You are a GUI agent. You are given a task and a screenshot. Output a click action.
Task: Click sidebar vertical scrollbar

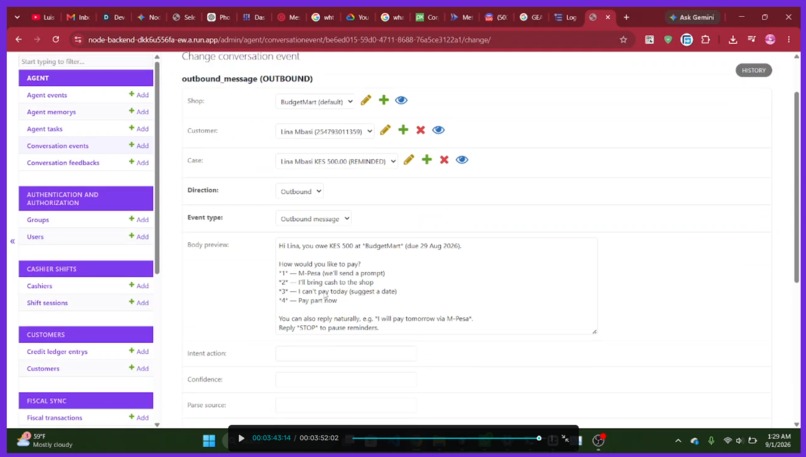(x=157, y=167)
